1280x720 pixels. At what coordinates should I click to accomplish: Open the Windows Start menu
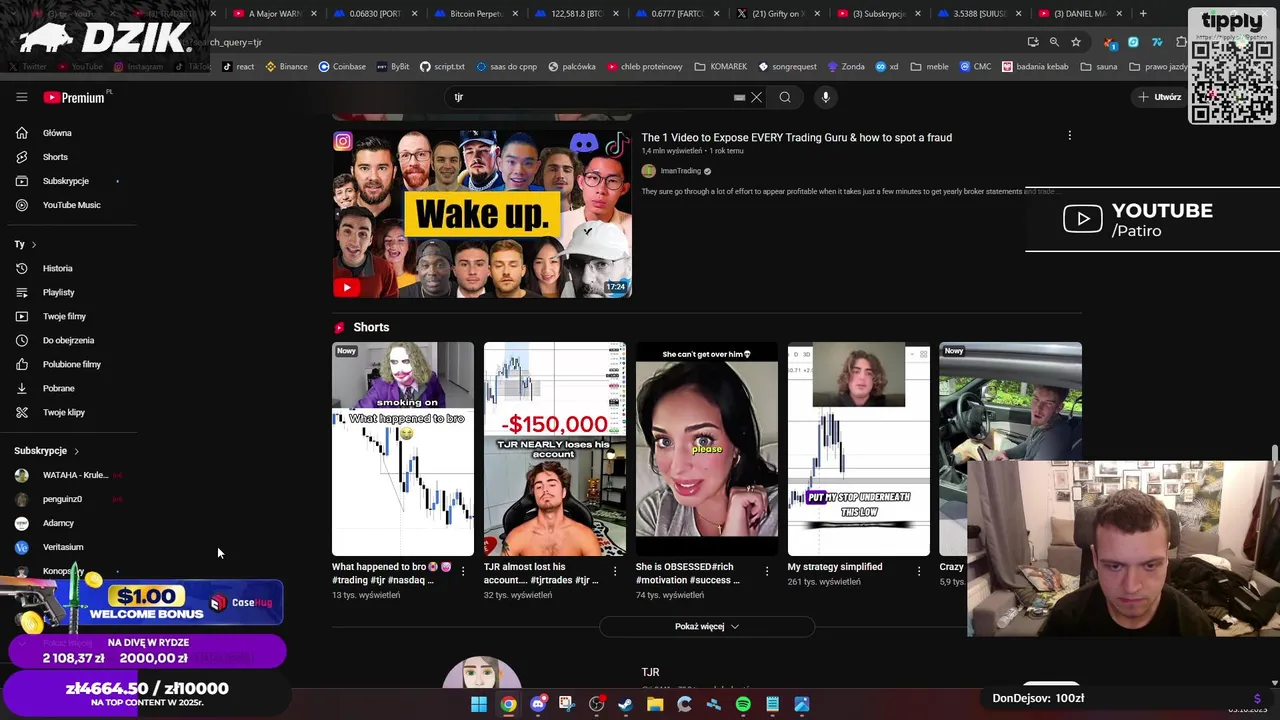479,704
